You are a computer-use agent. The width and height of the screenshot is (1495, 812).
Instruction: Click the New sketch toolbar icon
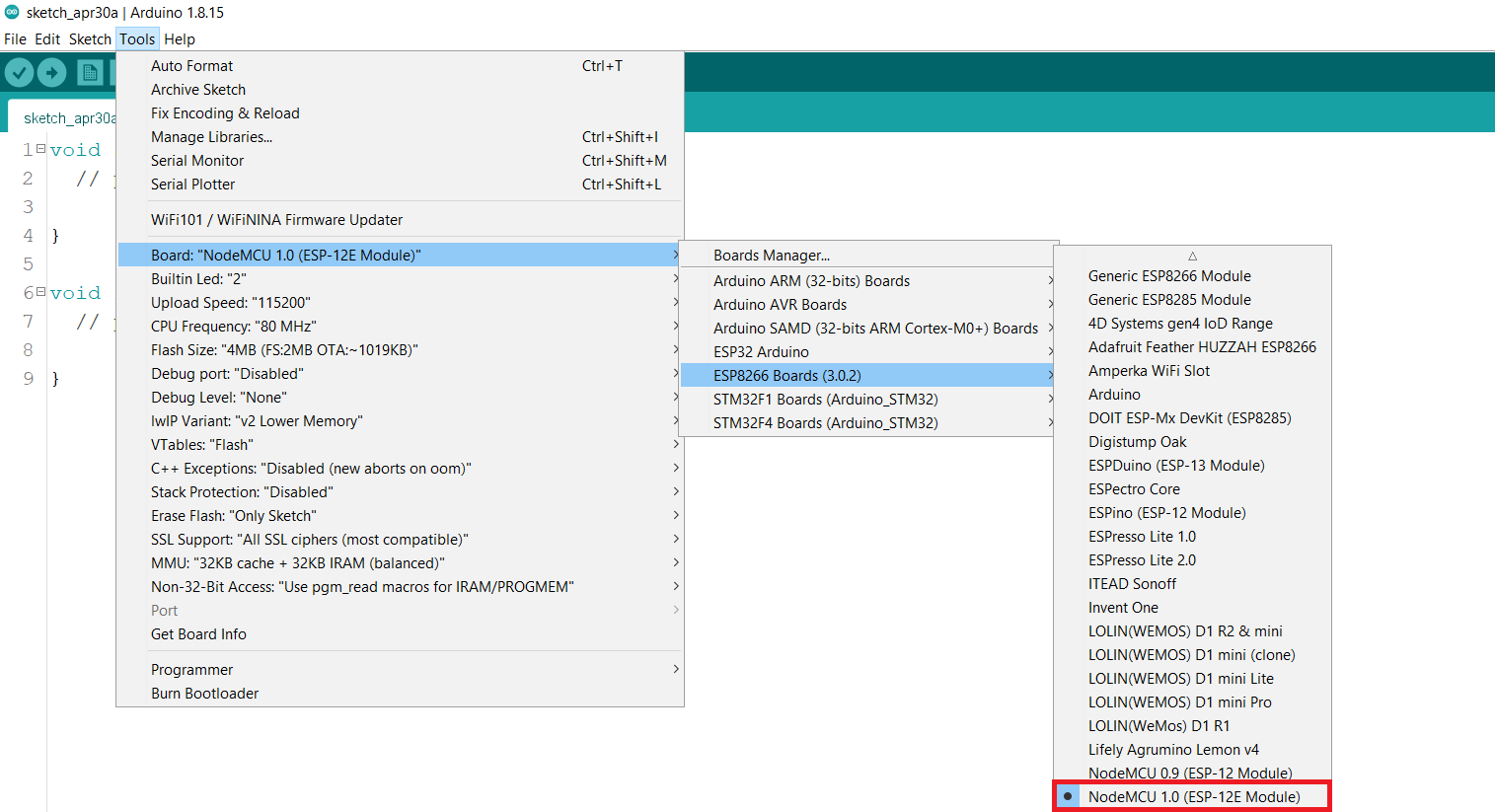(90, 72)
